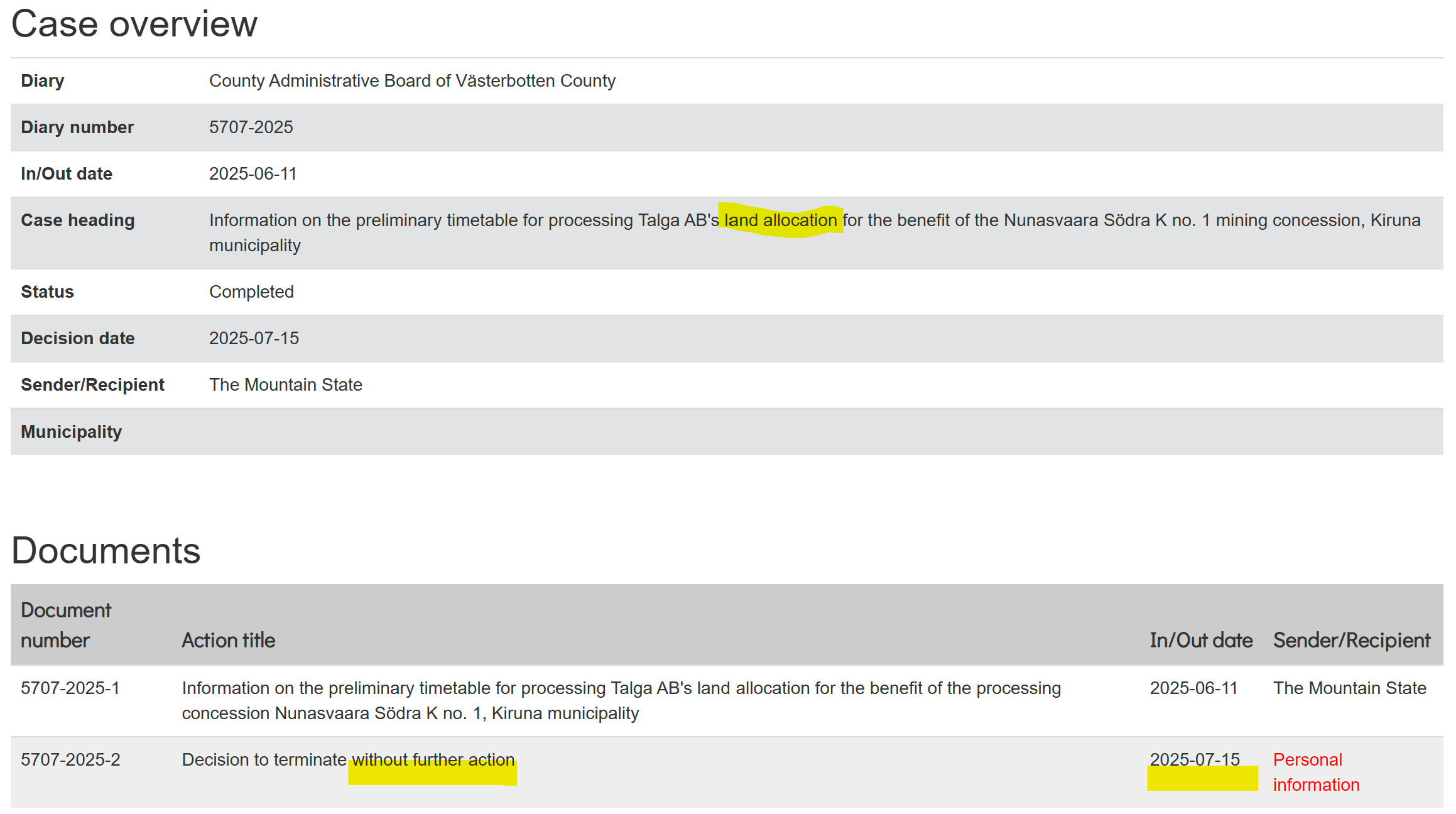The image size is (1456, 814).
Task: Click the 'Action title' column header
Action: click(228, 641)
